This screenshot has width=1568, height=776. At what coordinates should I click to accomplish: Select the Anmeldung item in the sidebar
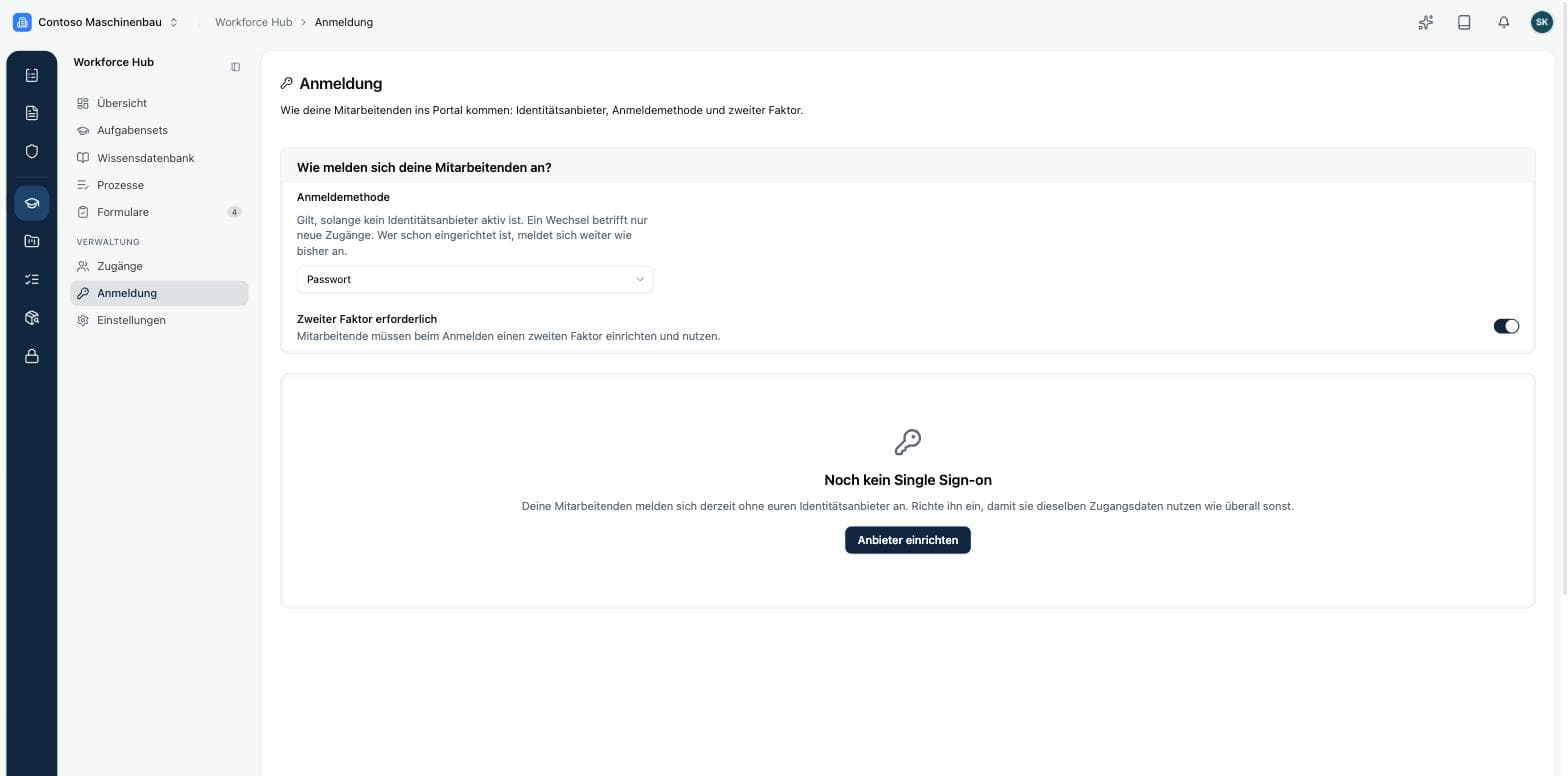pyautogui.click(x=159, y=293)
